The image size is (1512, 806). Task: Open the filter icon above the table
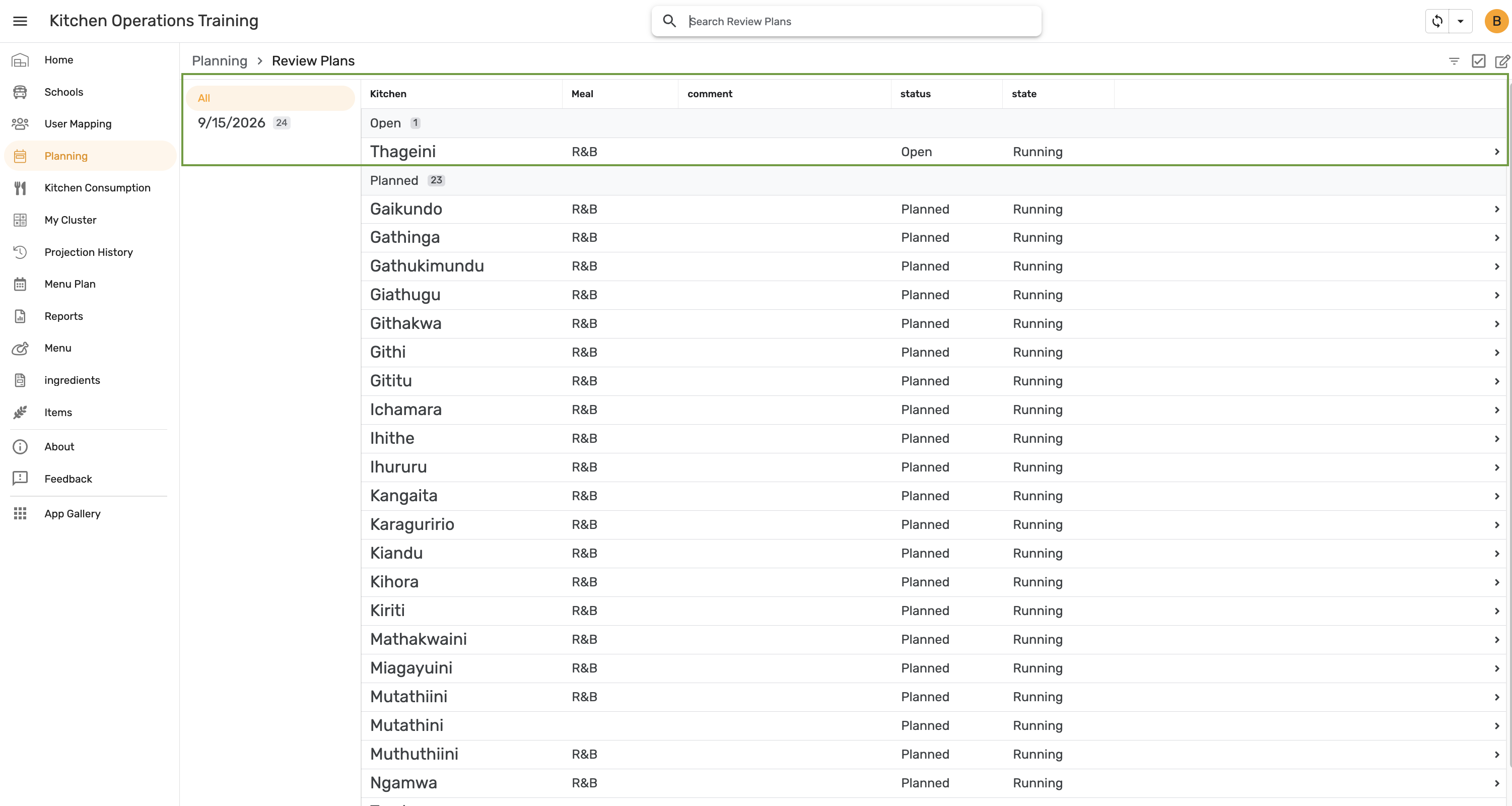[x=1454, y=61]
